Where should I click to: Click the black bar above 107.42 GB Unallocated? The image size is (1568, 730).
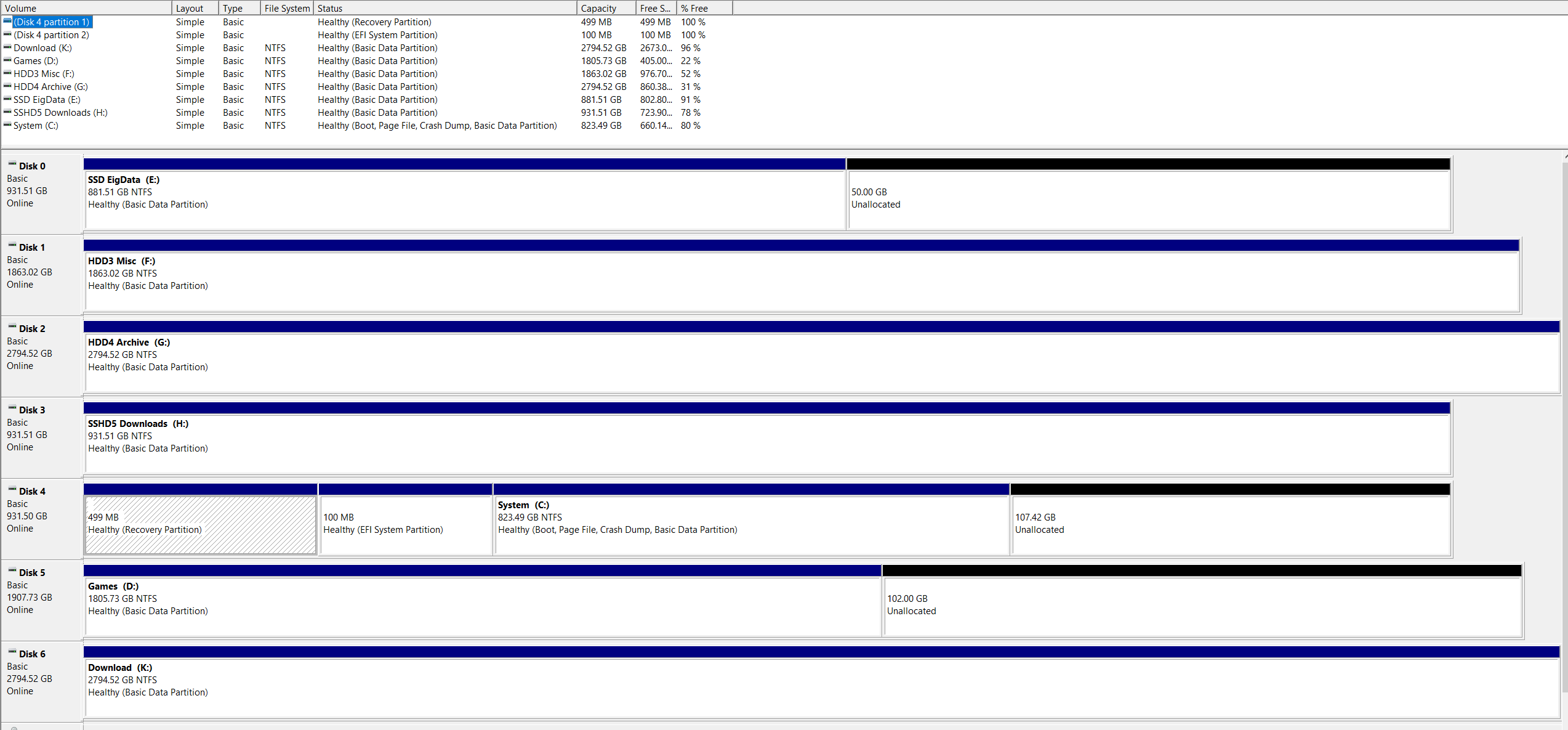[1229, 489]
